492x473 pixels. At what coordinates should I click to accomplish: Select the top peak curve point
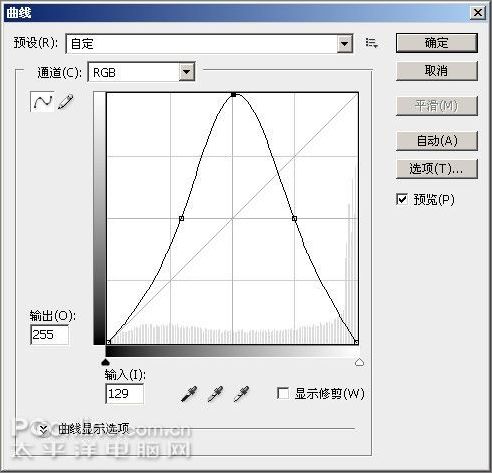(233, 95)
